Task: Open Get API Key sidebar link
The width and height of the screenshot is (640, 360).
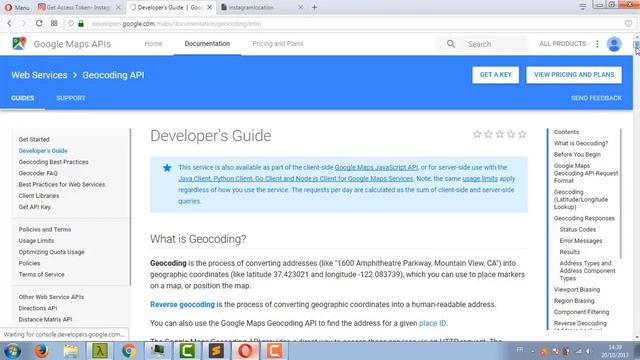Action: 35,207
